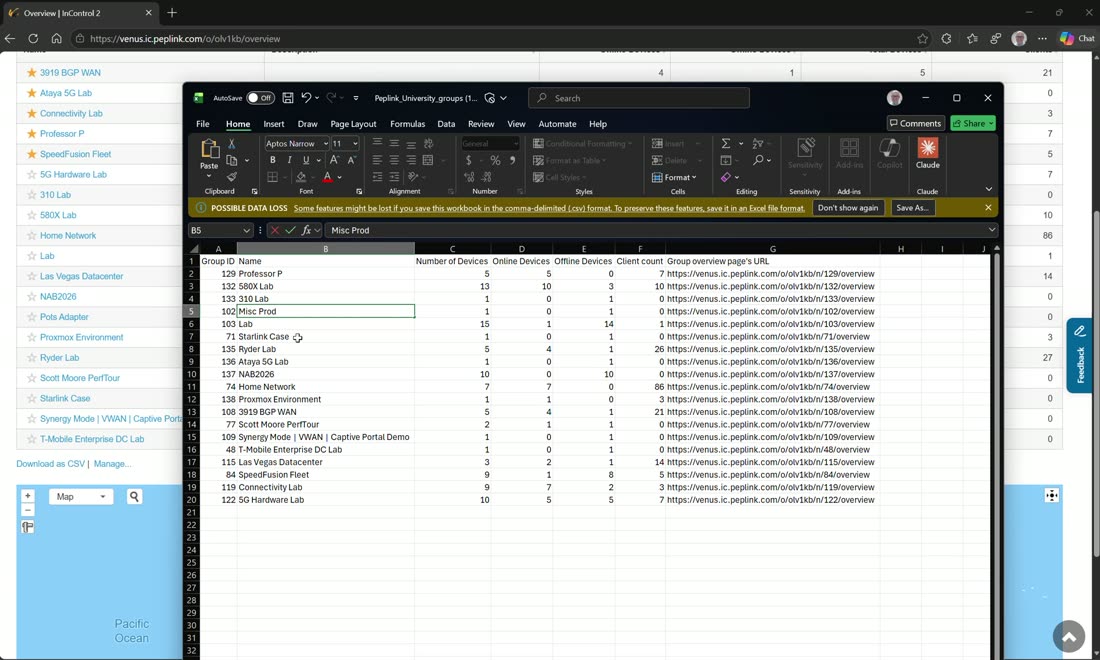
Task: Apply Bold formatting
Action: pos(273,160)
